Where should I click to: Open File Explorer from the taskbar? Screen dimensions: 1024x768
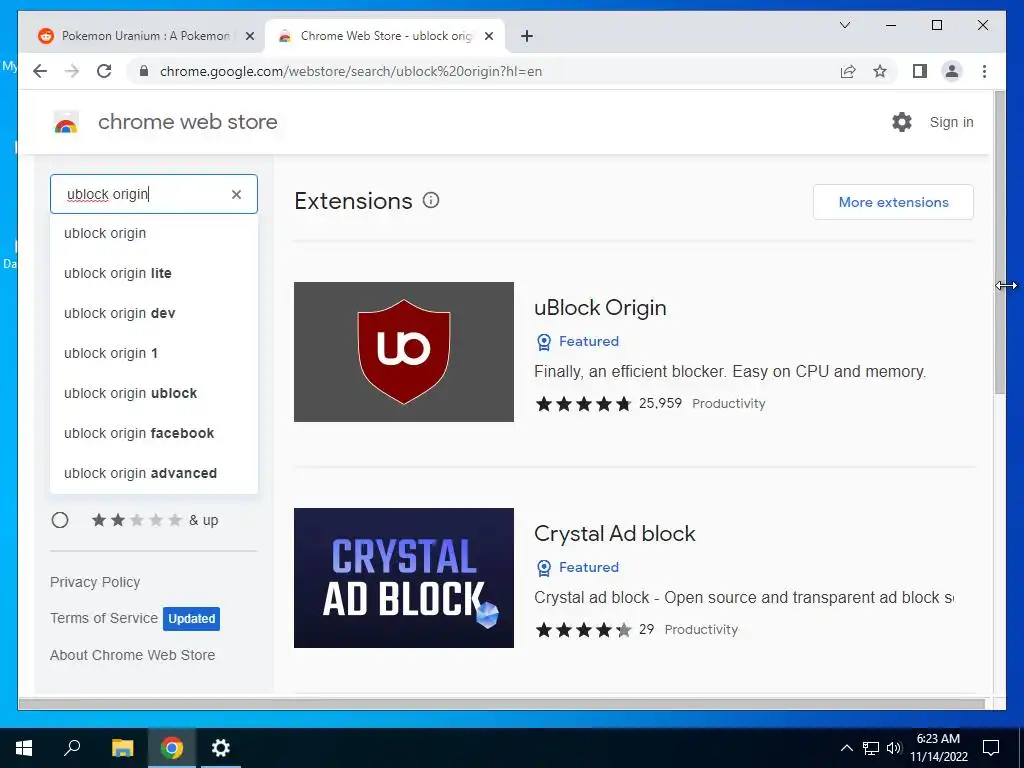pyautogui.click(x=122, y=748)
